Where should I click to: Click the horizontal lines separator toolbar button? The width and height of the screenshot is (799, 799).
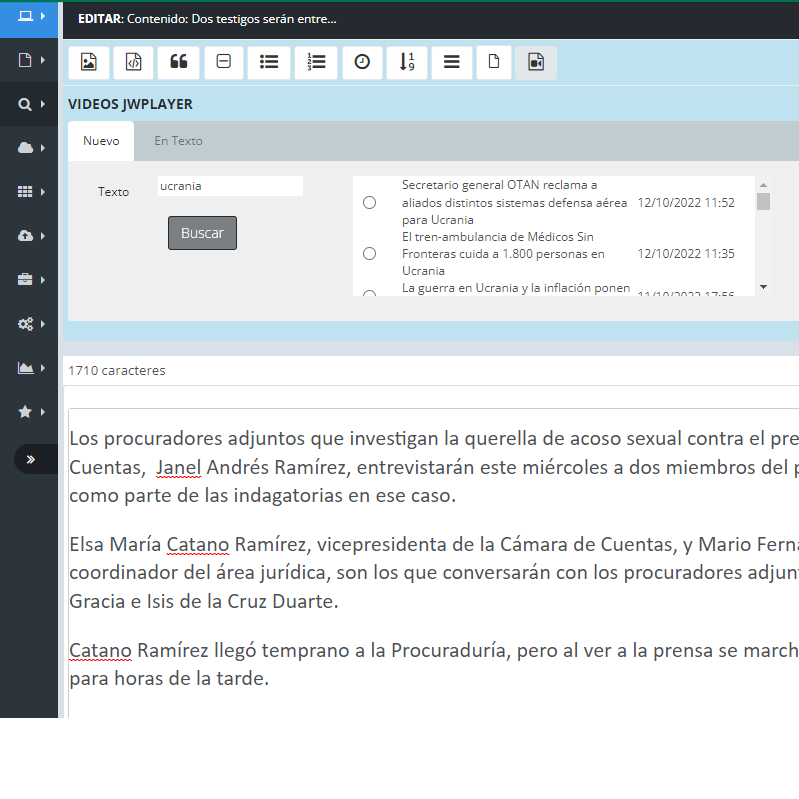tap(452, 62)
